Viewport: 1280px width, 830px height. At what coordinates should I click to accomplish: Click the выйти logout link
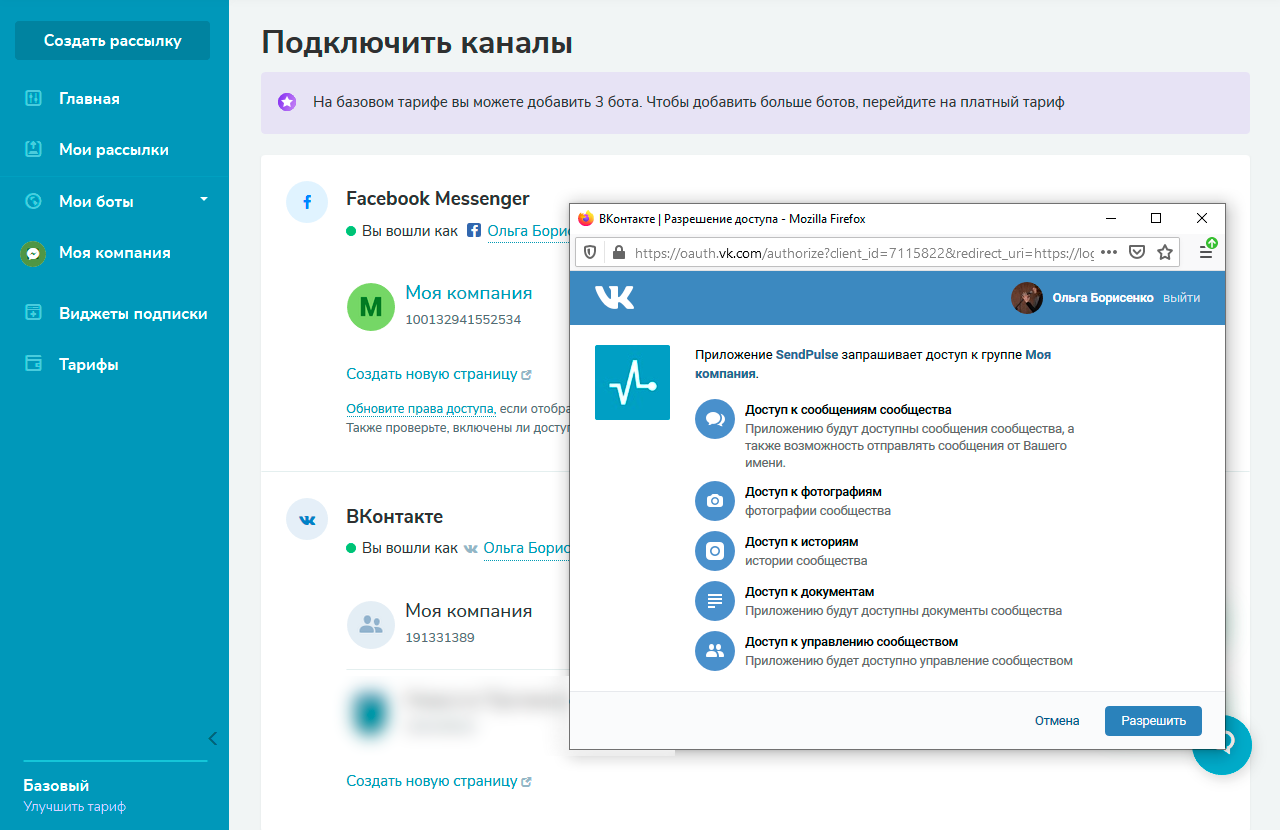(x=1182, y=298)
